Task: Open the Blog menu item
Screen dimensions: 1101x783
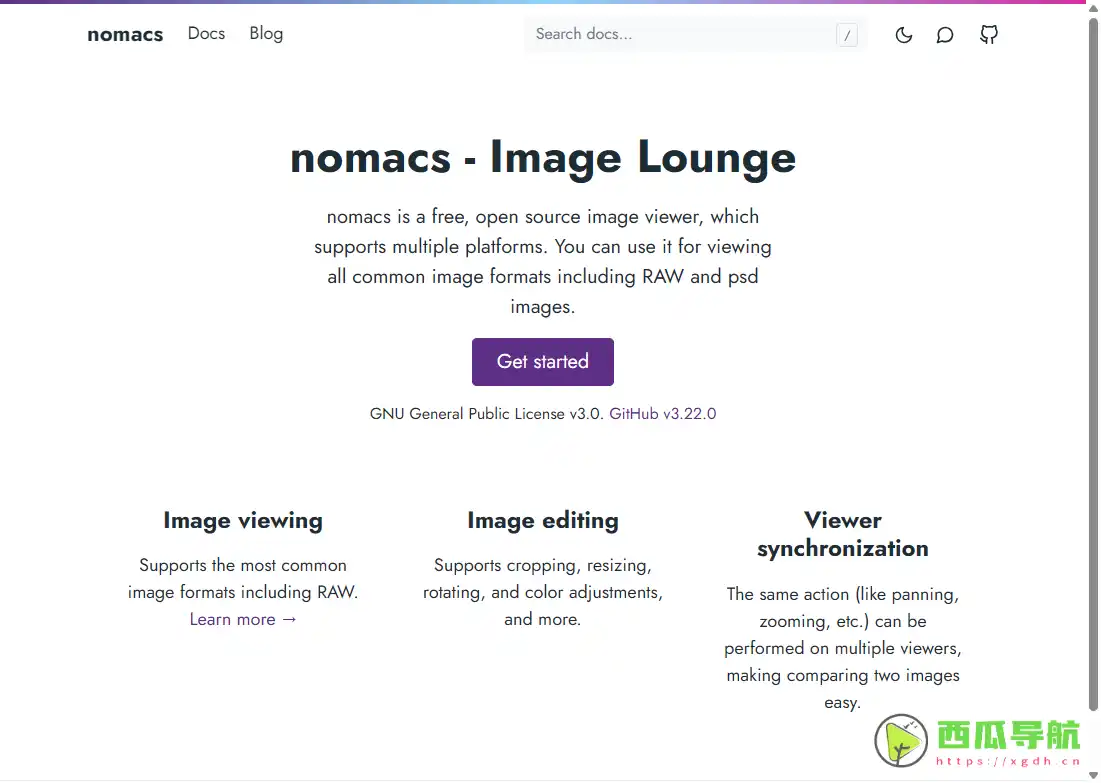Action: pyautogui.click(x=266, y=33)
